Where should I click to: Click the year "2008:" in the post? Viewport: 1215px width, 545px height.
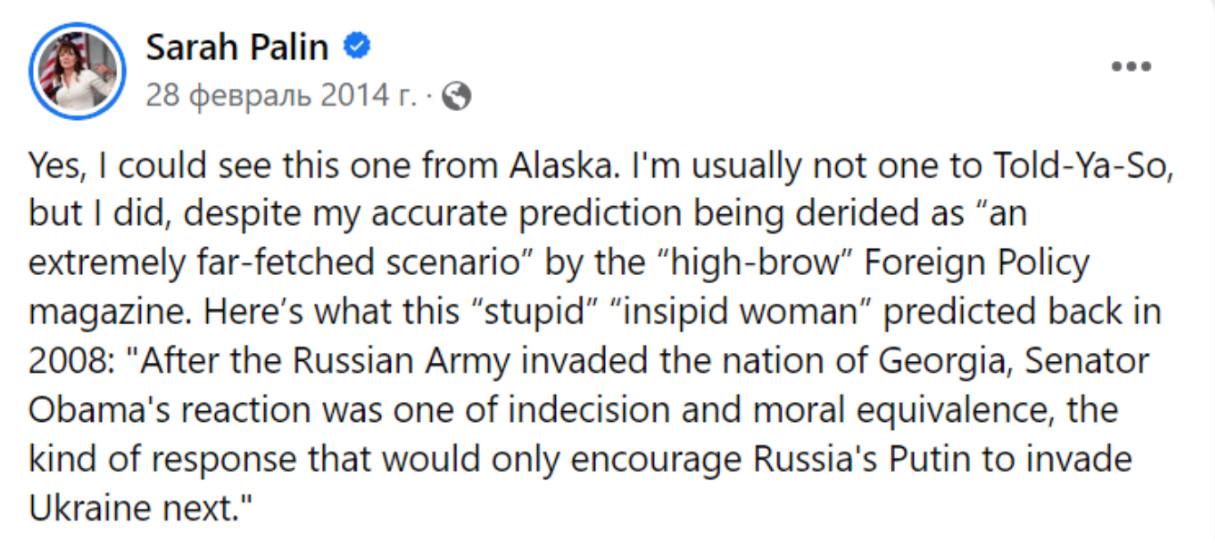coord(72,361)
